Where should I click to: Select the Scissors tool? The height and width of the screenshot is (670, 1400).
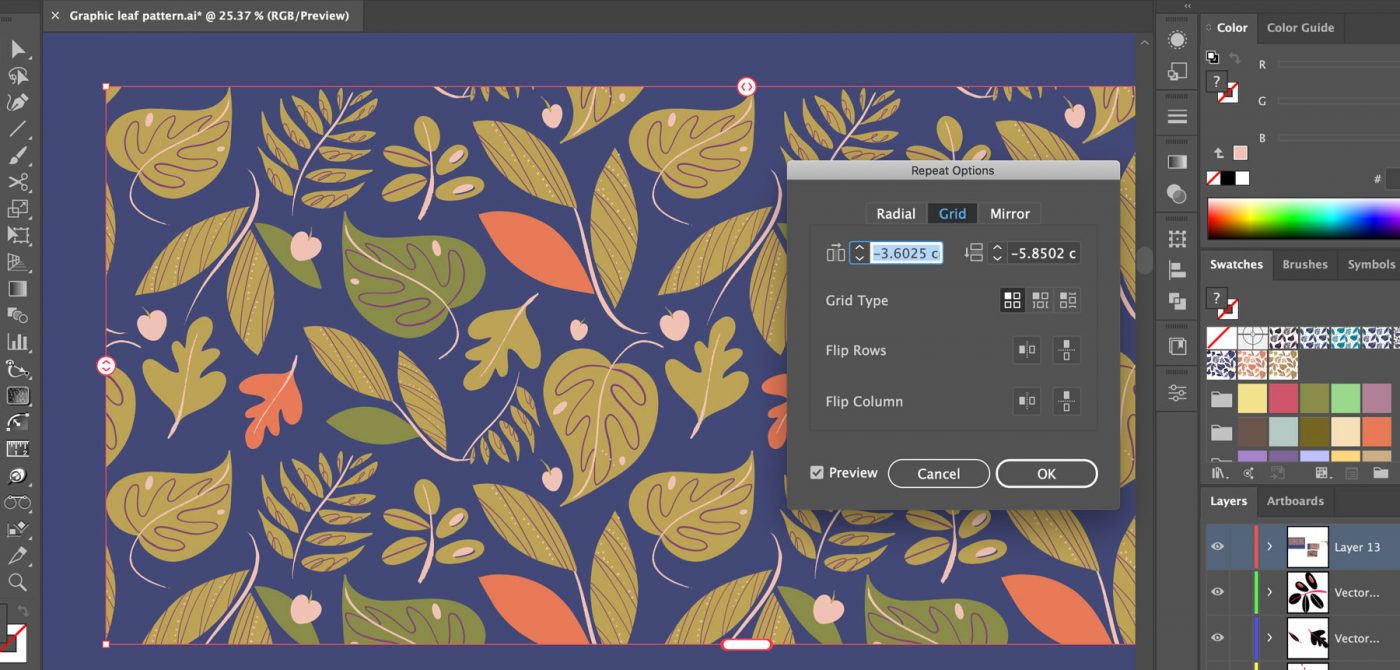[16, 182]
